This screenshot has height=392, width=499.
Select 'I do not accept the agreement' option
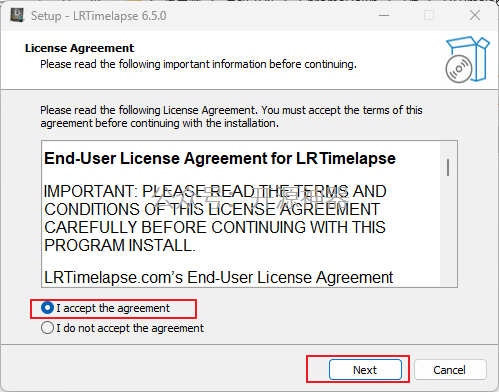pos(47,328)
